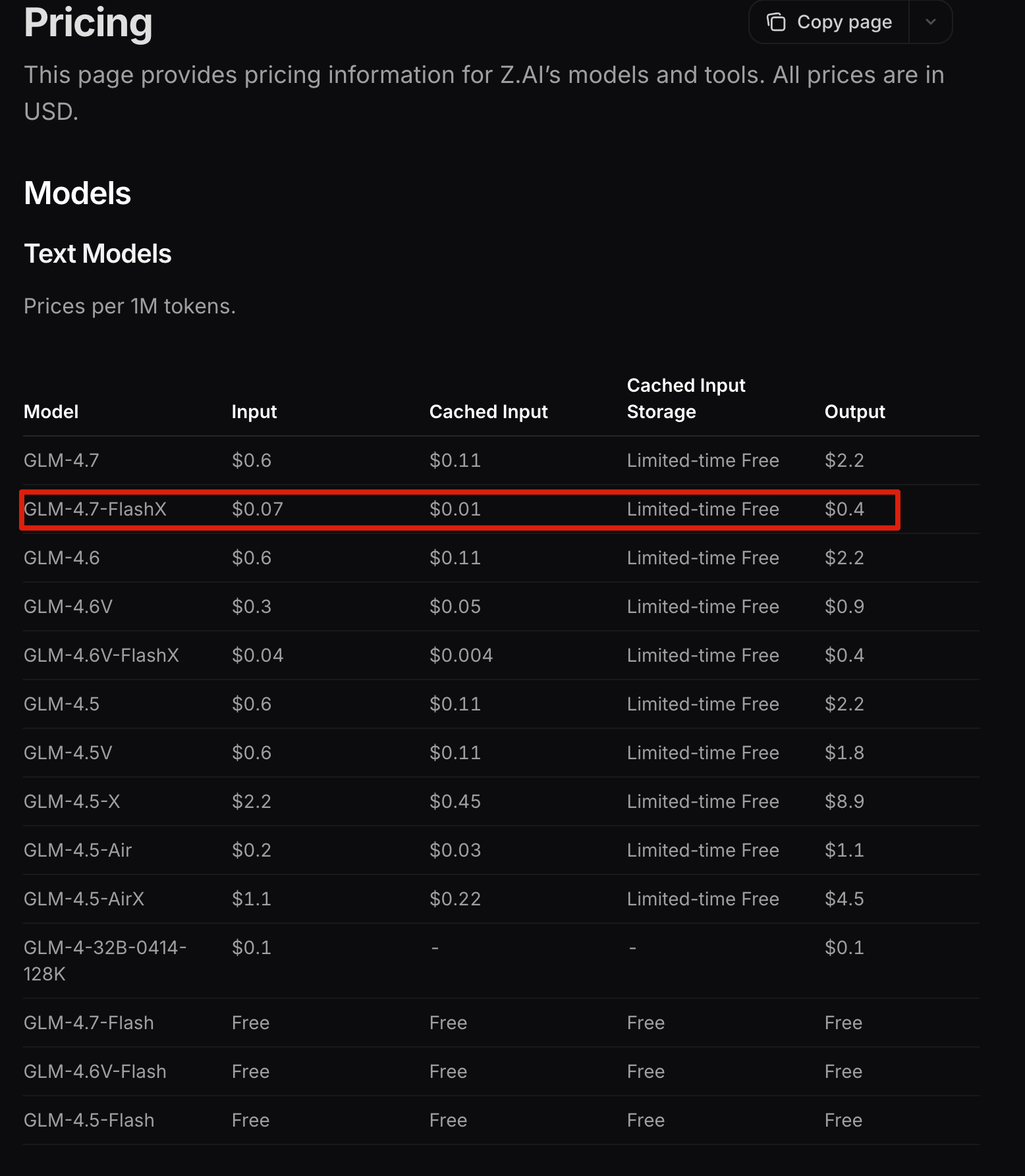The image size is (1025, 1176).
Task: Click the GLM-4.5-X model name
Action: pyautogui.click(x=72, y=802)
